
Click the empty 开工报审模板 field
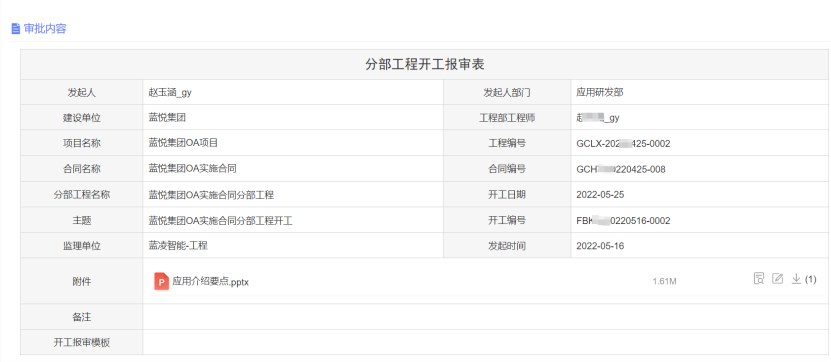486,342
